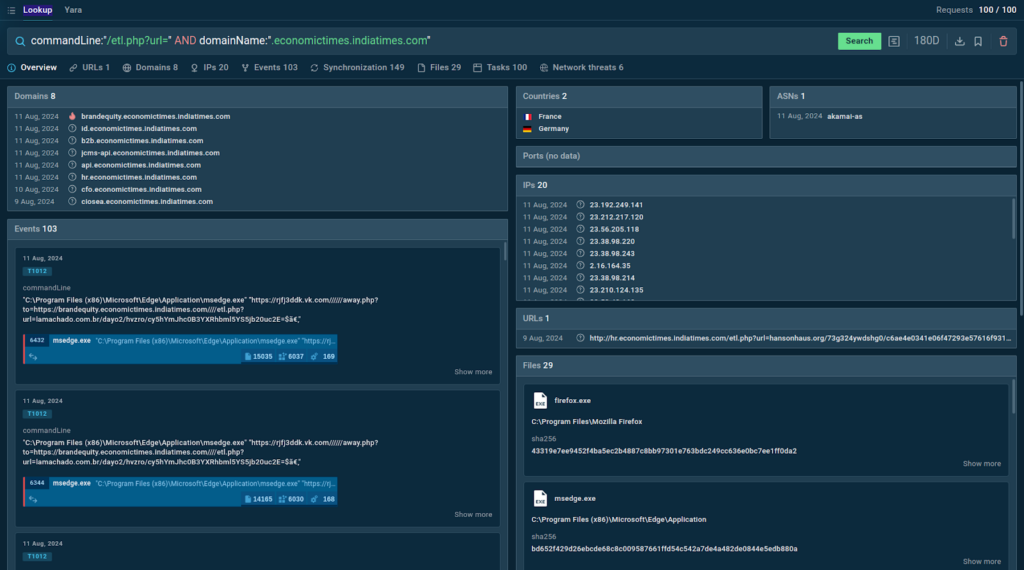Click flame icon next to brandequity domain
The height and width of the screenshot is (570, 1024).
[71, 117]
